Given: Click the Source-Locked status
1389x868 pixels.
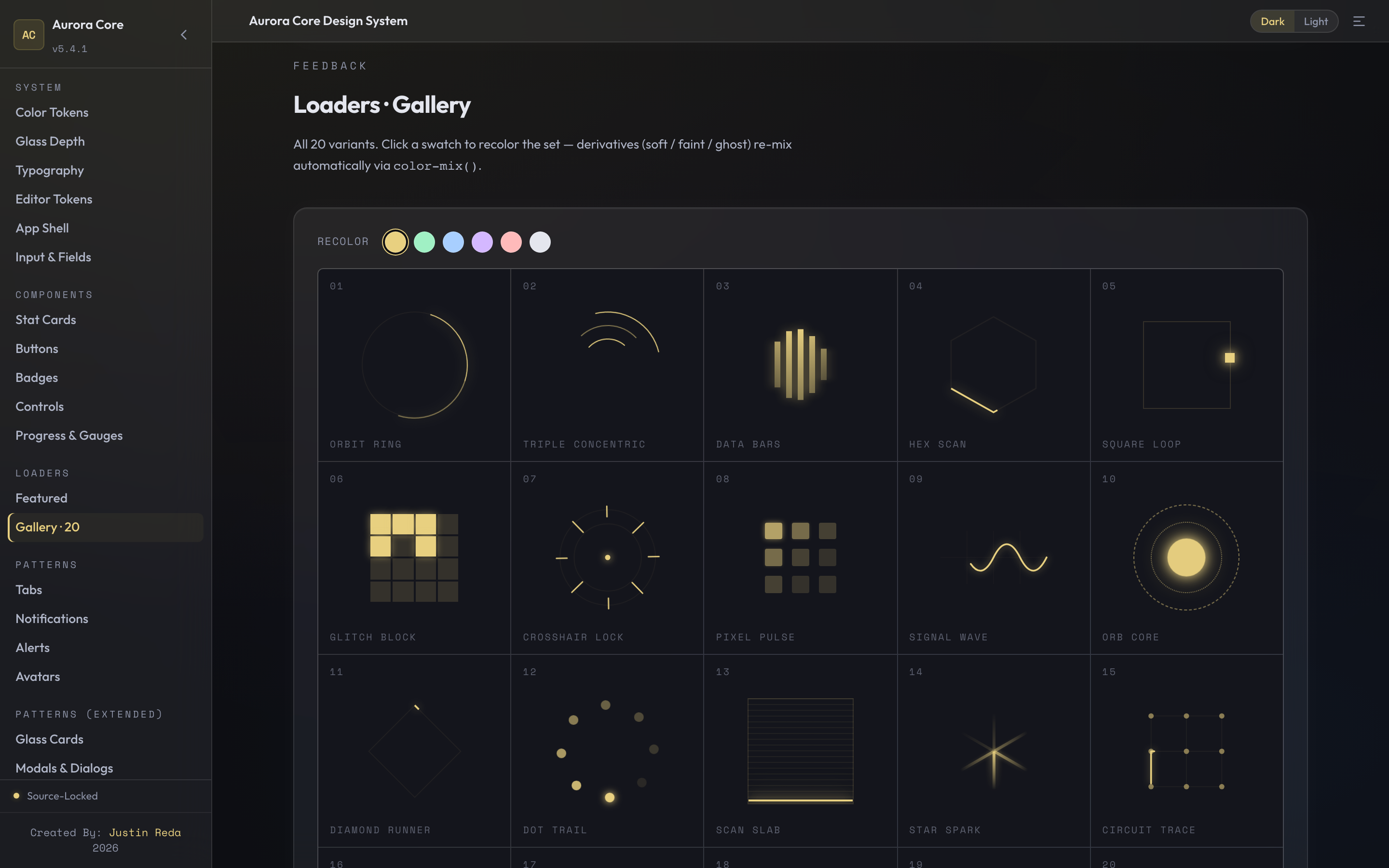Looking at the screenshot, I should click(56, 796).
